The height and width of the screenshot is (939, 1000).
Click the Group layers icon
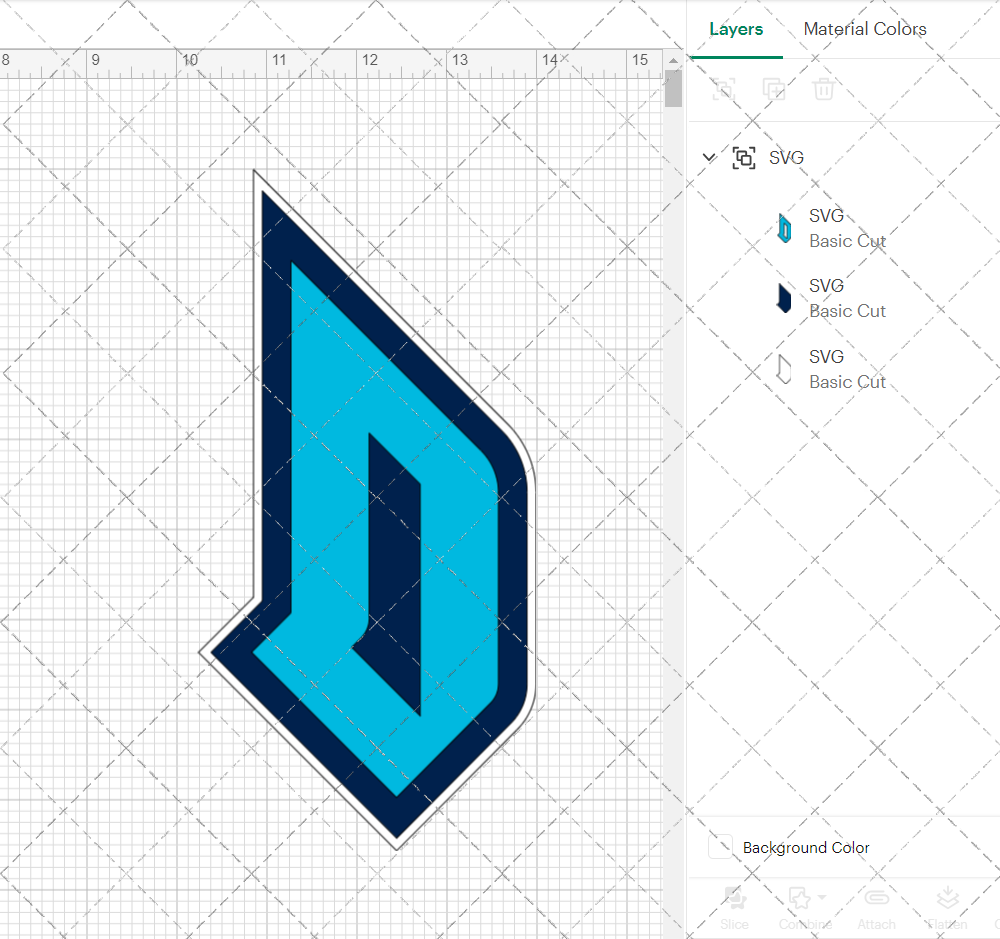[724, 89]
